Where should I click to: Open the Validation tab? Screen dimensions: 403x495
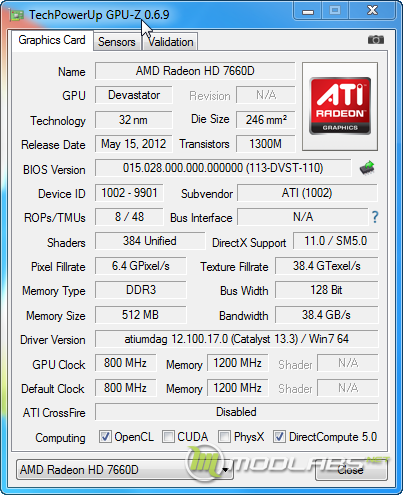[170, 42]
